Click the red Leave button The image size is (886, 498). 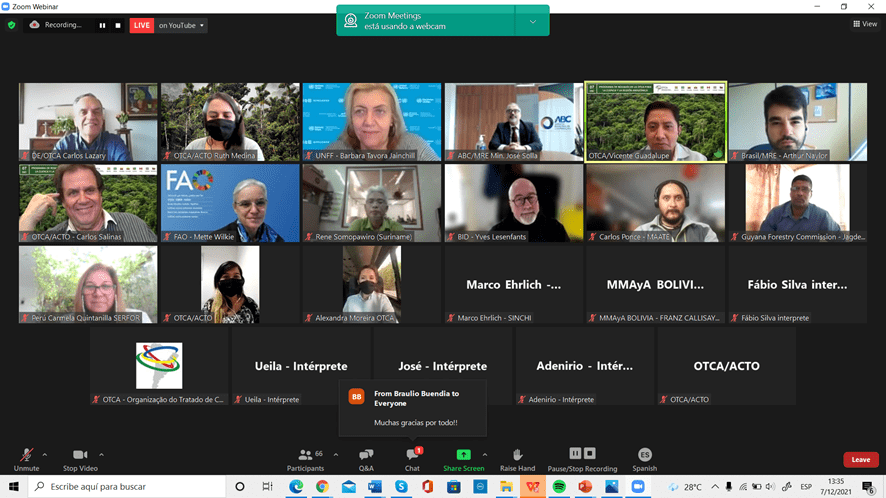pyautogui.click(x=861, y=459)
